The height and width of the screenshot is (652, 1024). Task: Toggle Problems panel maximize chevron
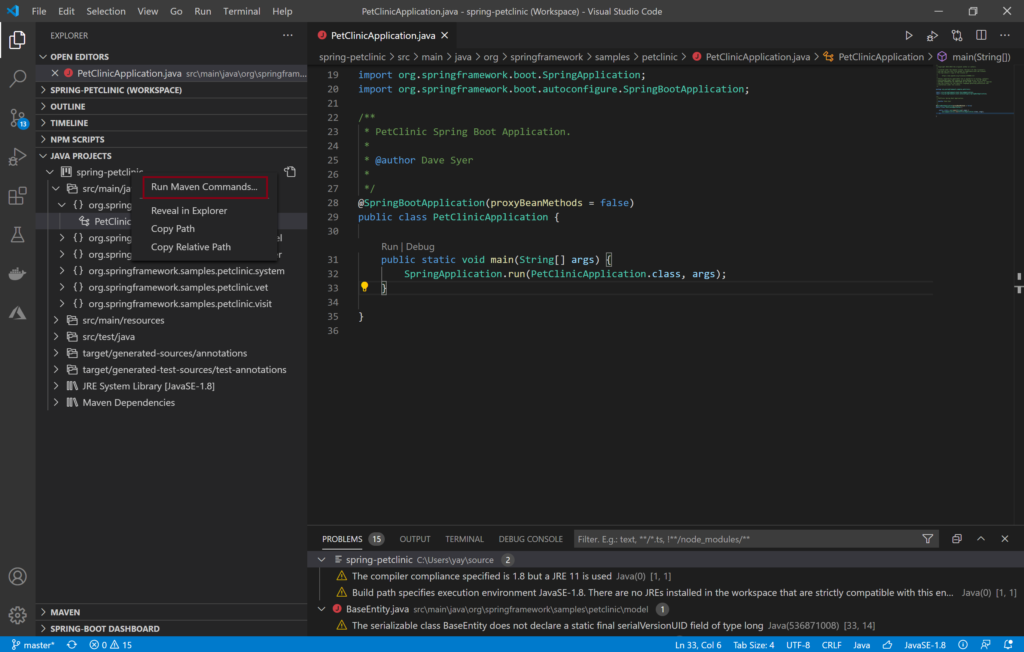coord(981,538)
